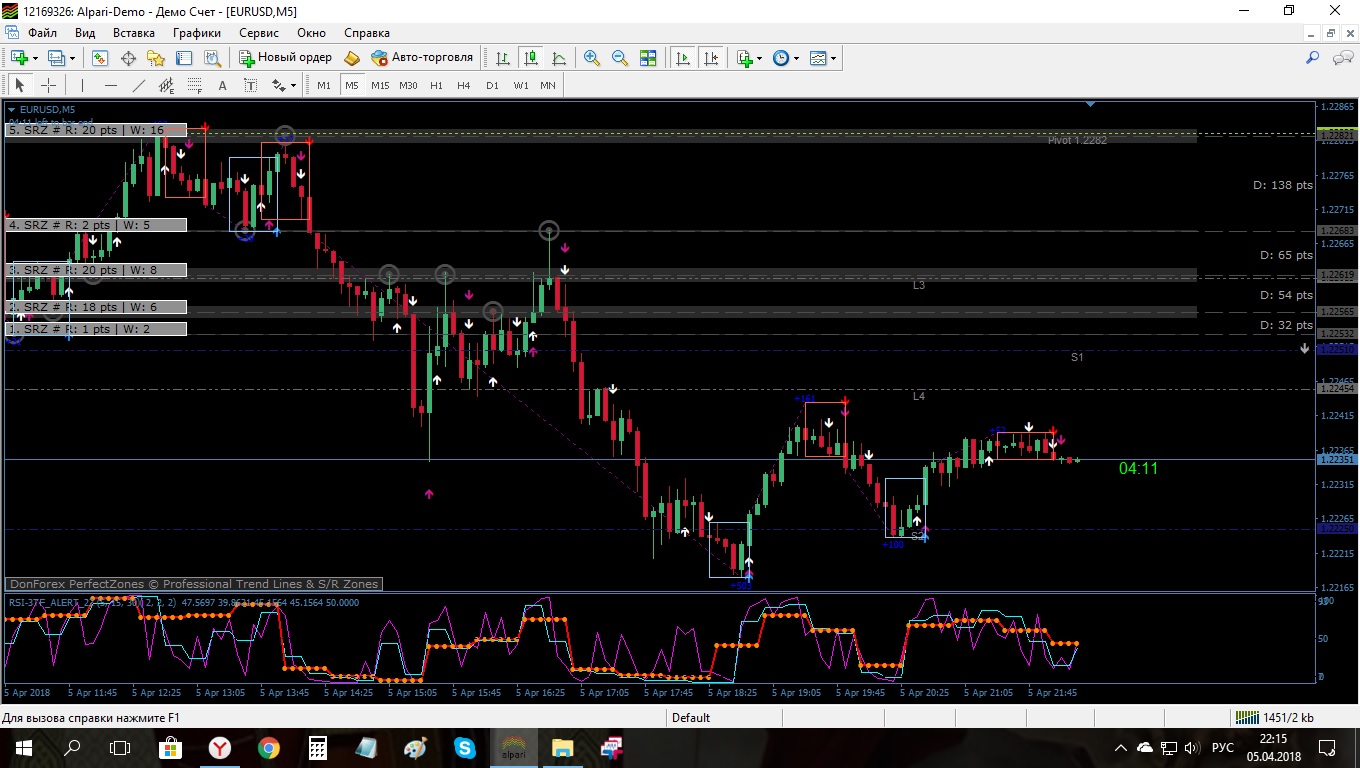Toggle the Авто-торговля button

pos(422,58)
